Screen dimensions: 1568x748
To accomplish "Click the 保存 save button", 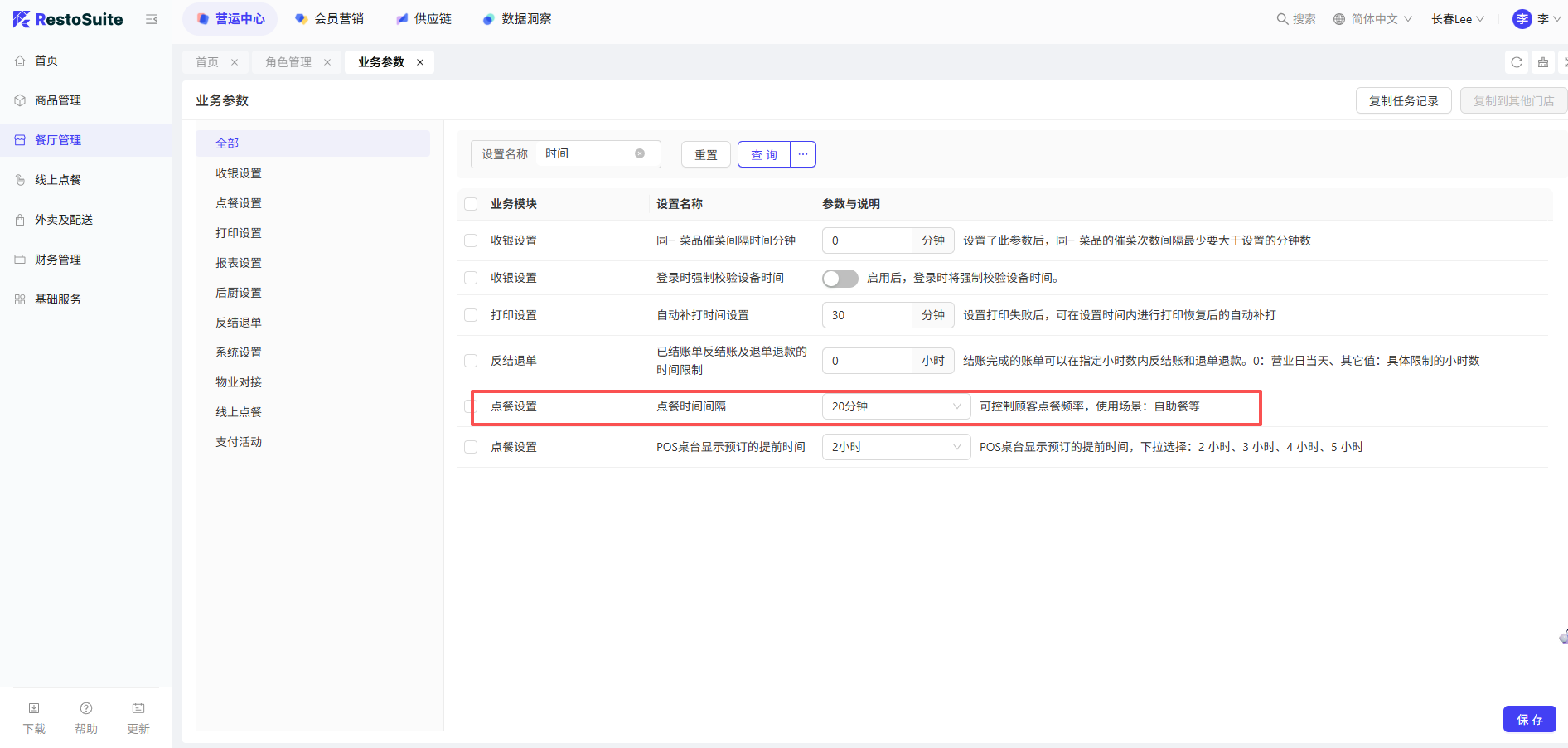I will [x=1529, y=719].
